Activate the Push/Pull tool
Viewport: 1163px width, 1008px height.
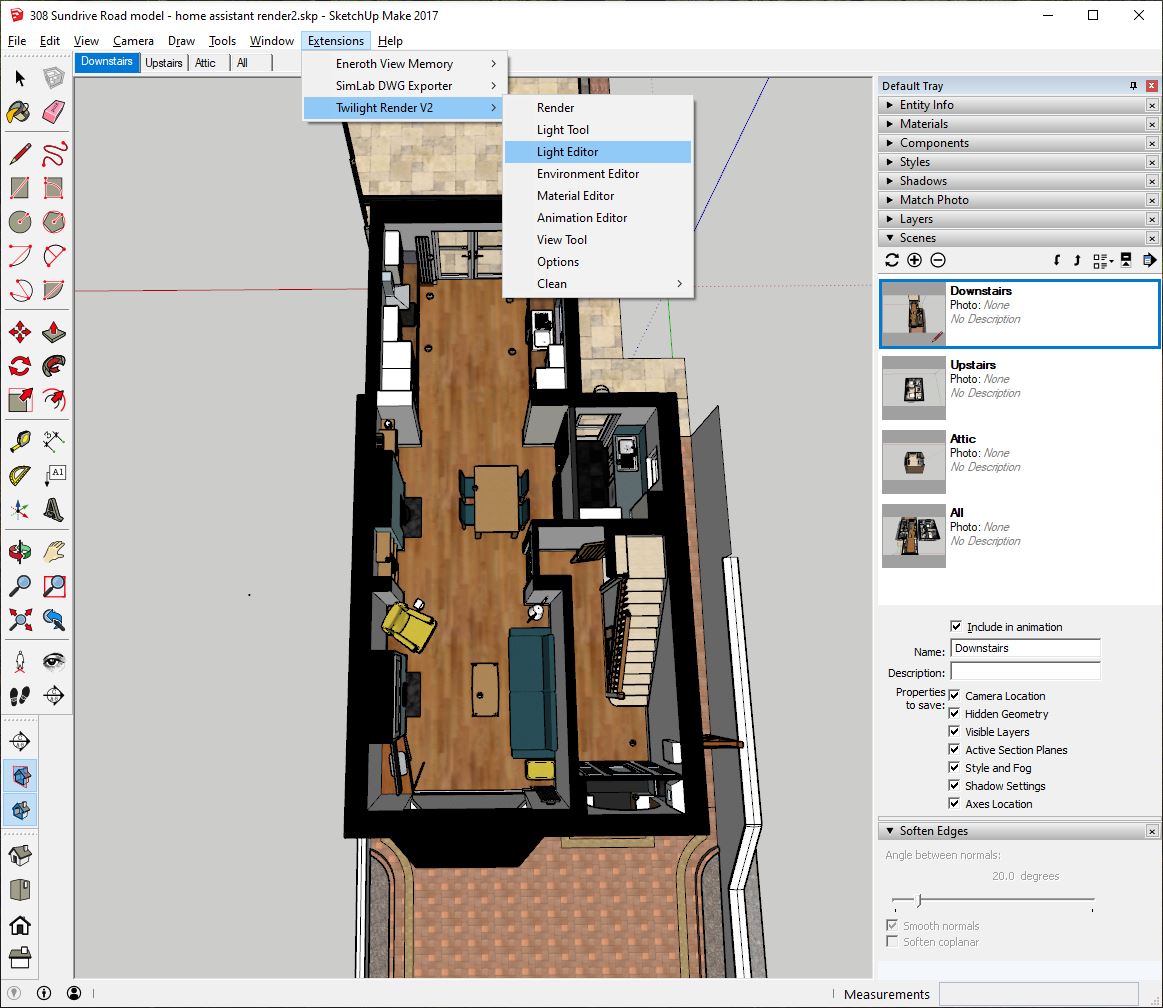pos(54,333)
